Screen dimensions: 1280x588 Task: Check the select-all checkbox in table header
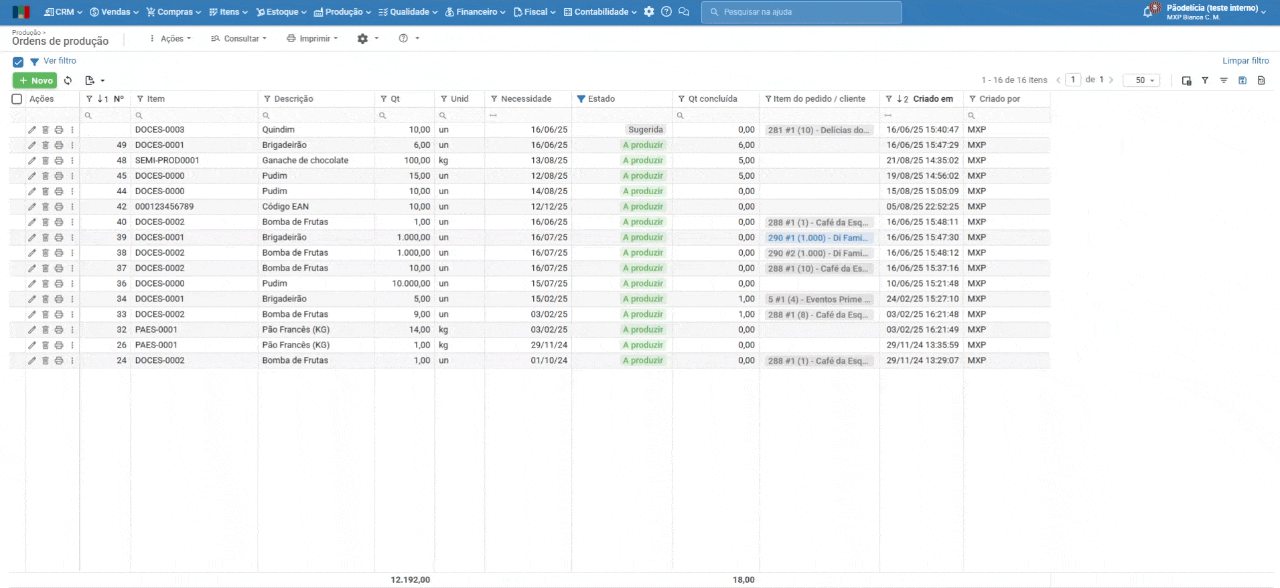click(x=17, y=99)
